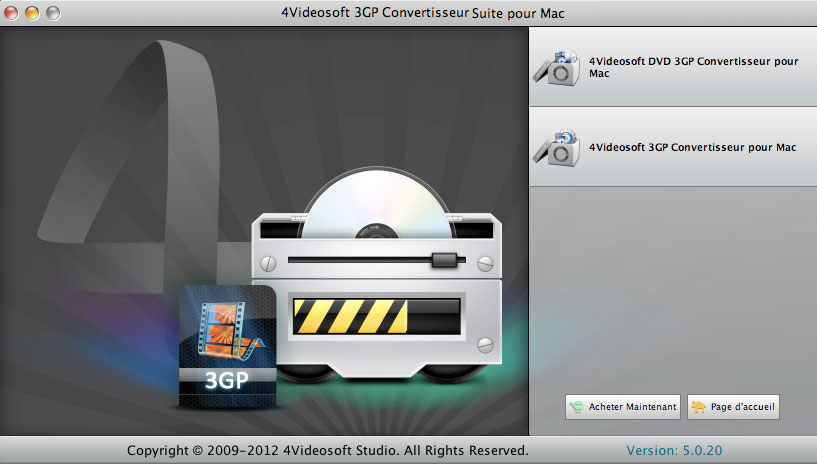
Task: Click the yellow striped progress bar
Action: (348, 319)
